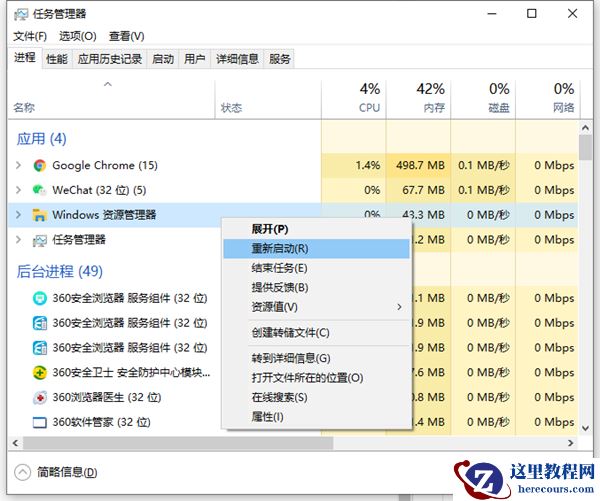Click Chrome memory value 498.7 MB
Screen dimensions: 600x501
(420, 165)
